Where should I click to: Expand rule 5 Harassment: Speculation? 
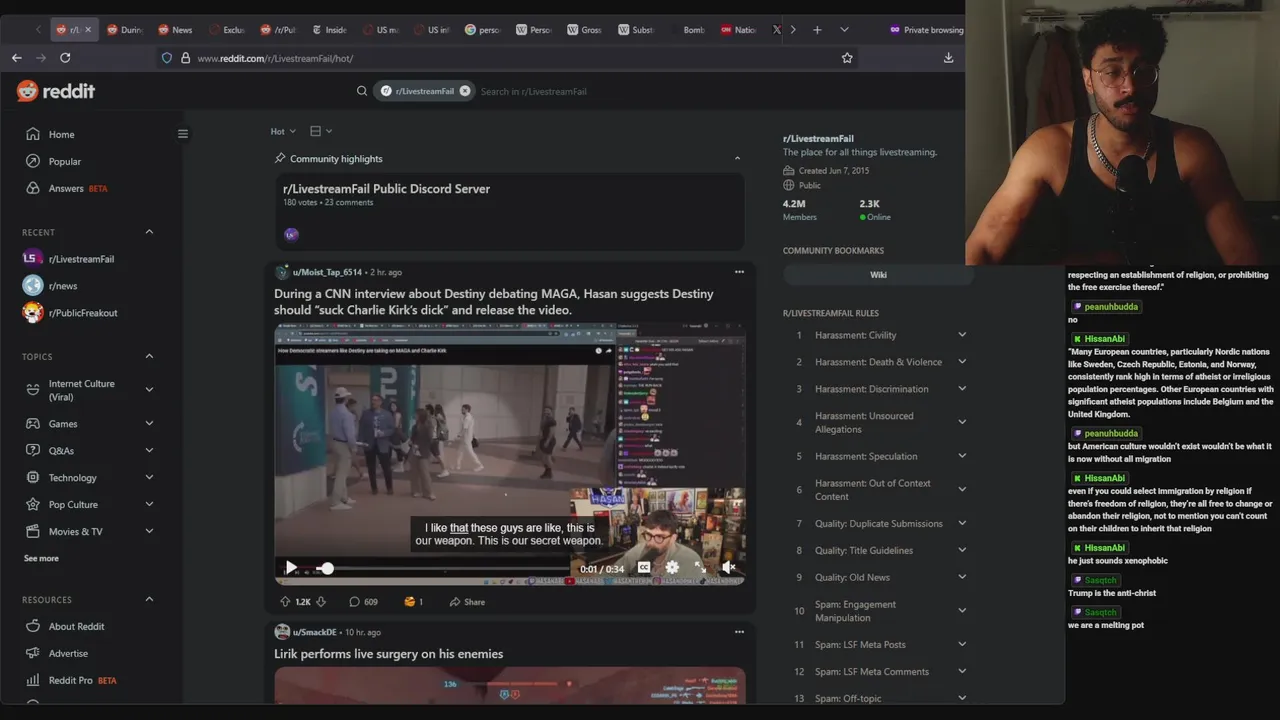(x=962, y=456)
